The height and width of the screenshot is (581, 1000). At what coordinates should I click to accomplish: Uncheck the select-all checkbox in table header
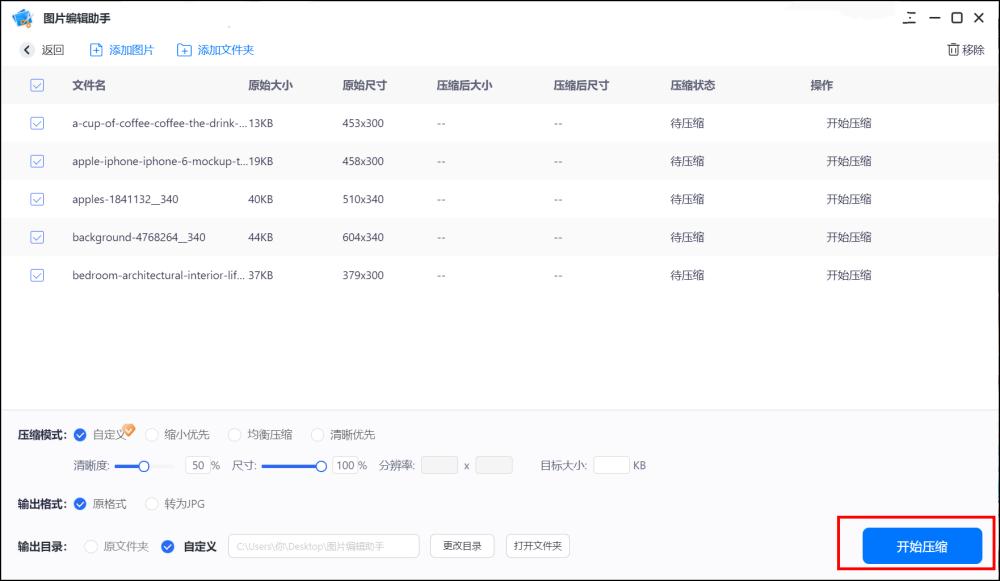37,85
